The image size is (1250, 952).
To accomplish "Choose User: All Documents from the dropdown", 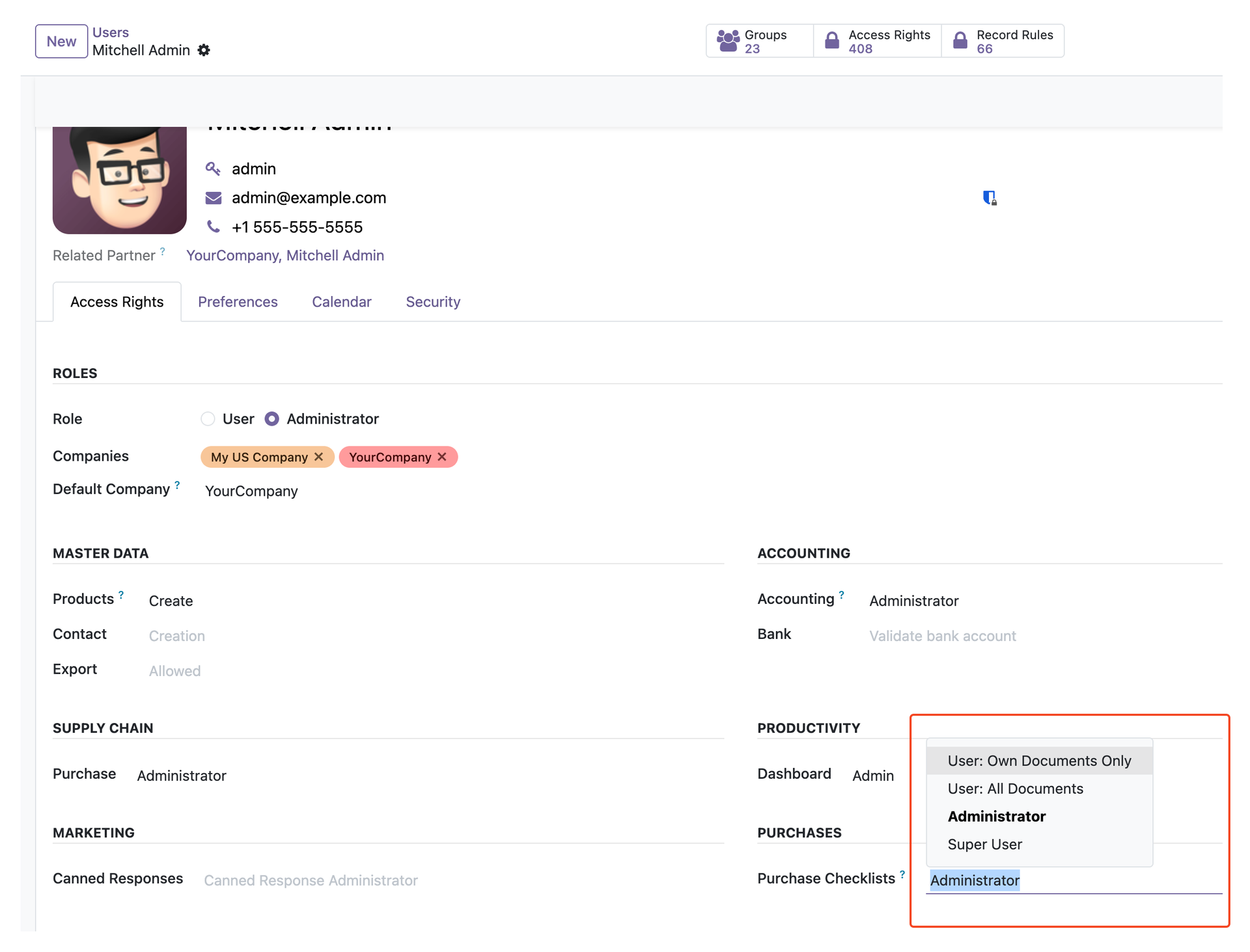I will click(1015, 788).
